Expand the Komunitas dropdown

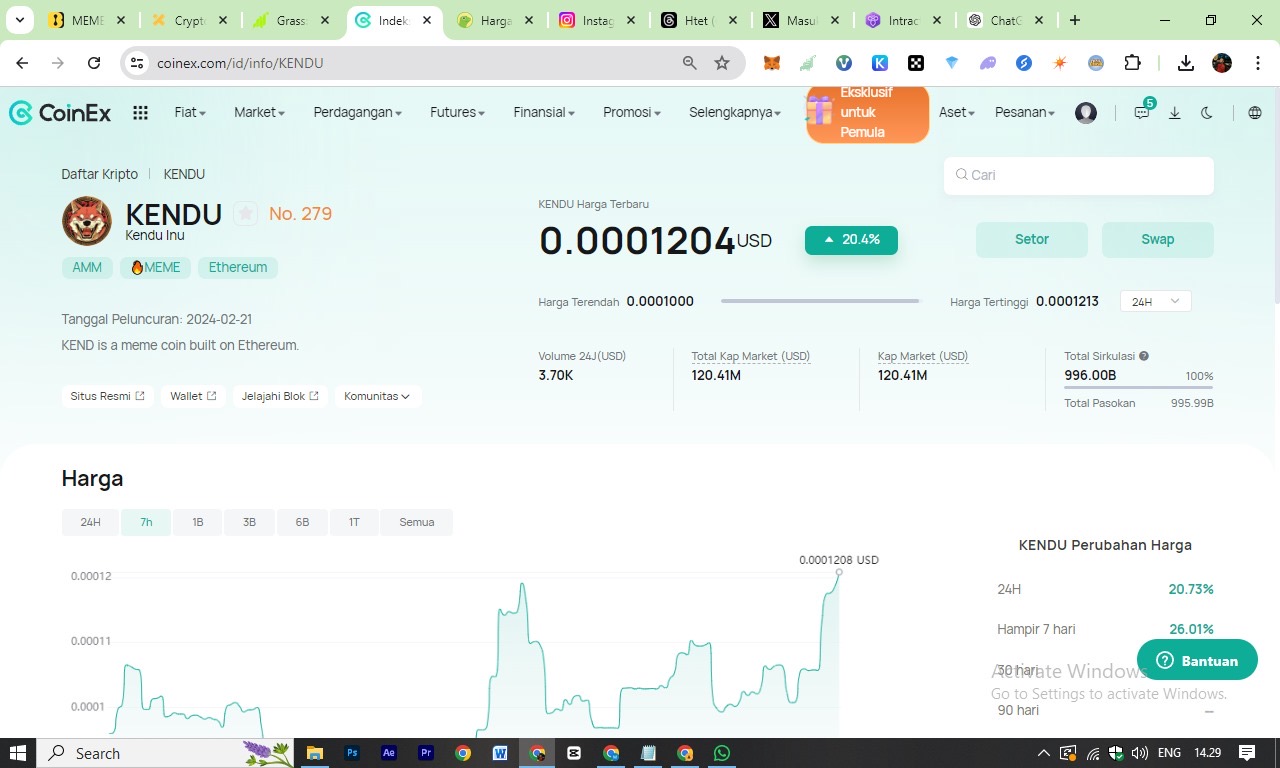378,396
